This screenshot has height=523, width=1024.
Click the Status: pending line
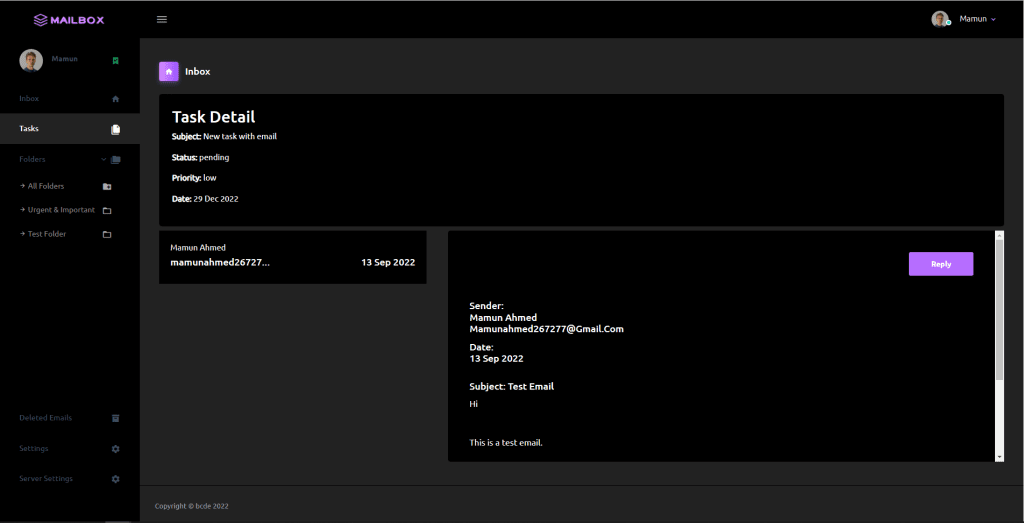point(200,157)
